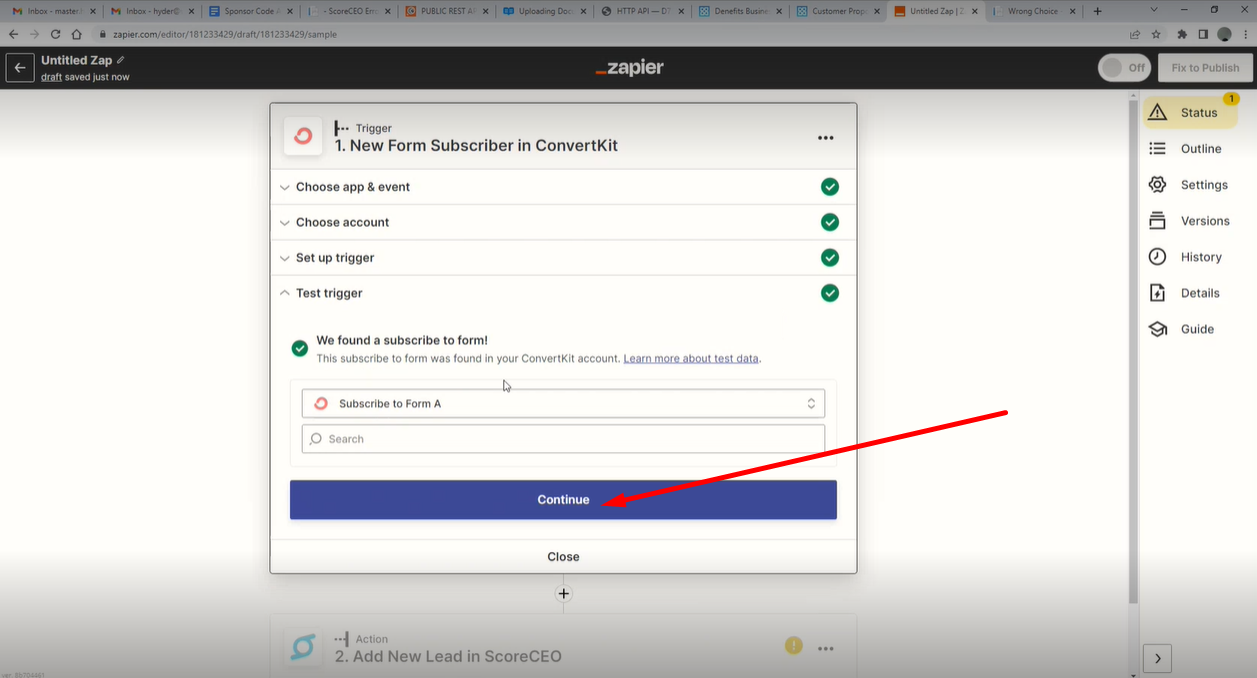Open a new browser tab
The height and width of the screenshot is (678, 1257).
1098,11
